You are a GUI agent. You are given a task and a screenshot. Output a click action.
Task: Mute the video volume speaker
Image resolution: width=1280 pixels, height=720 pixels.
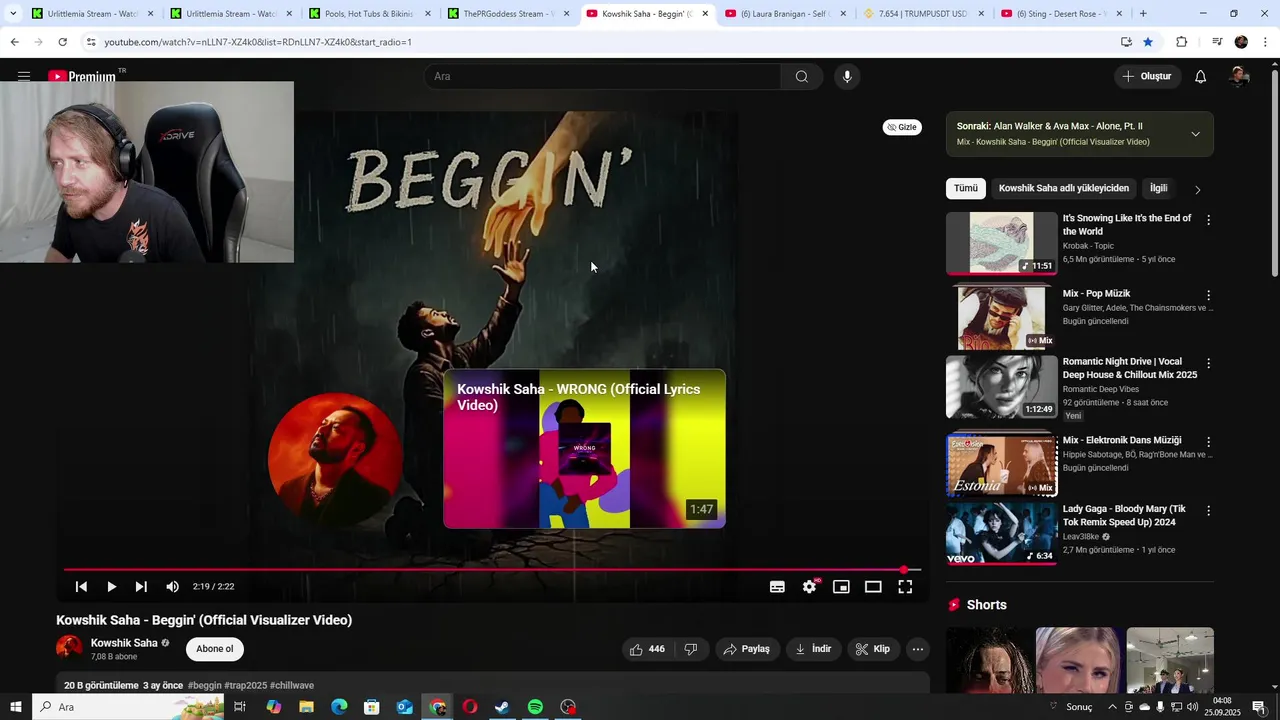point(172,587)
